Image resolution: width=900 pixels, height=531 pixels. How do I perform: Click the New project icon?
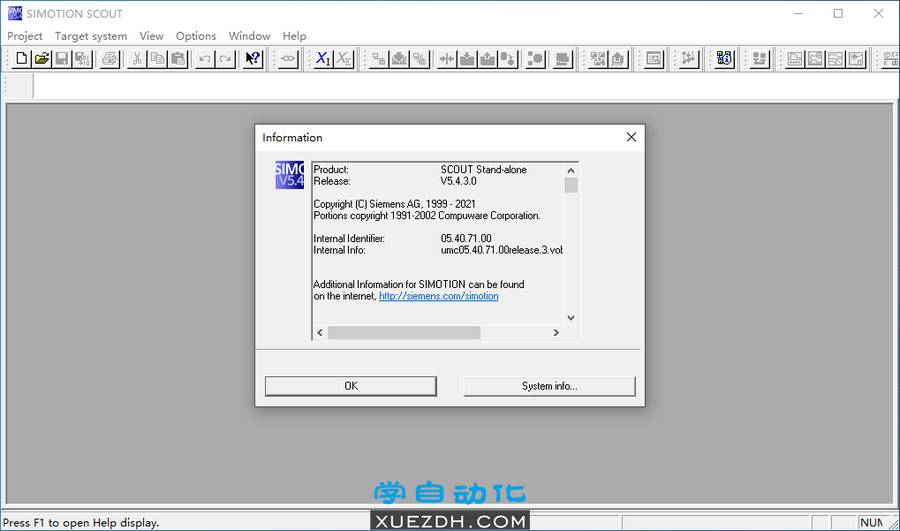(x=21, y=59)
